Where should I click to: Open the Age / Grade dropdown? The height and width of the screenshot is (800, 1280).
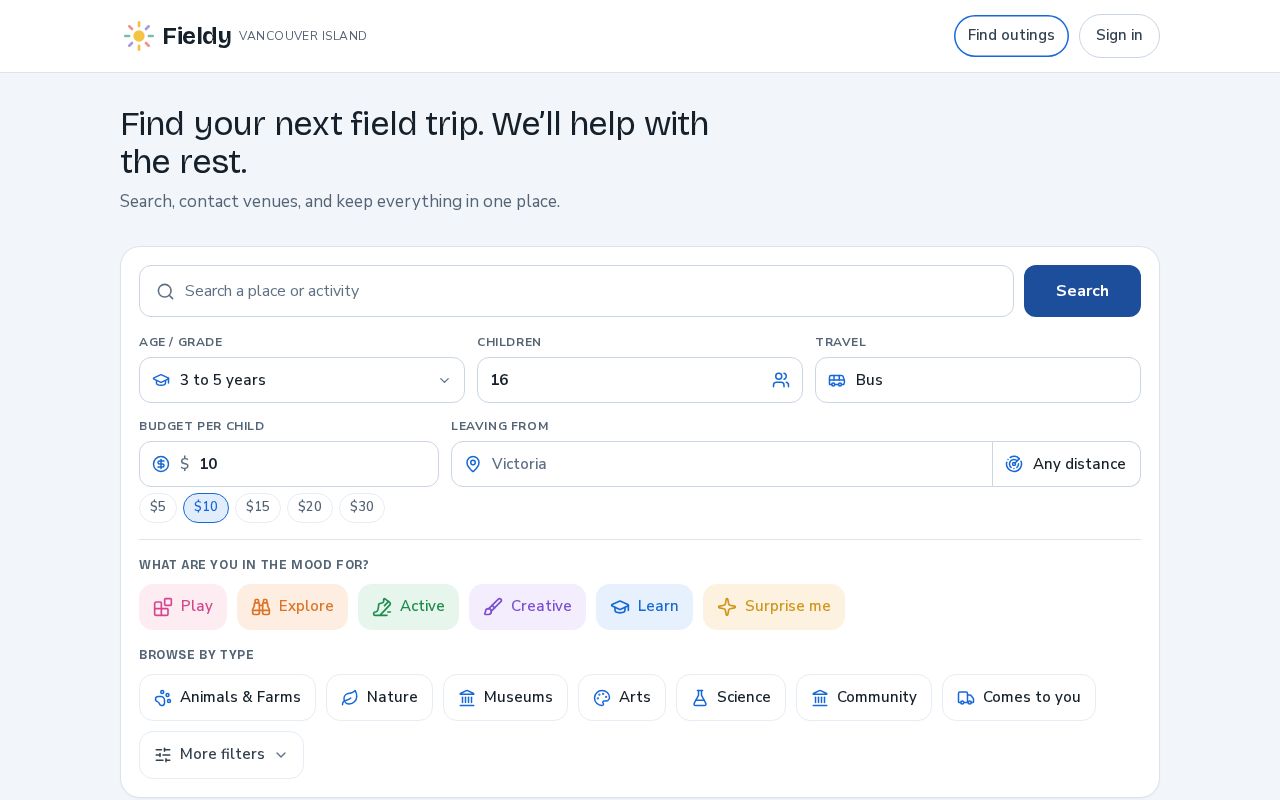[x=302, y=380]
